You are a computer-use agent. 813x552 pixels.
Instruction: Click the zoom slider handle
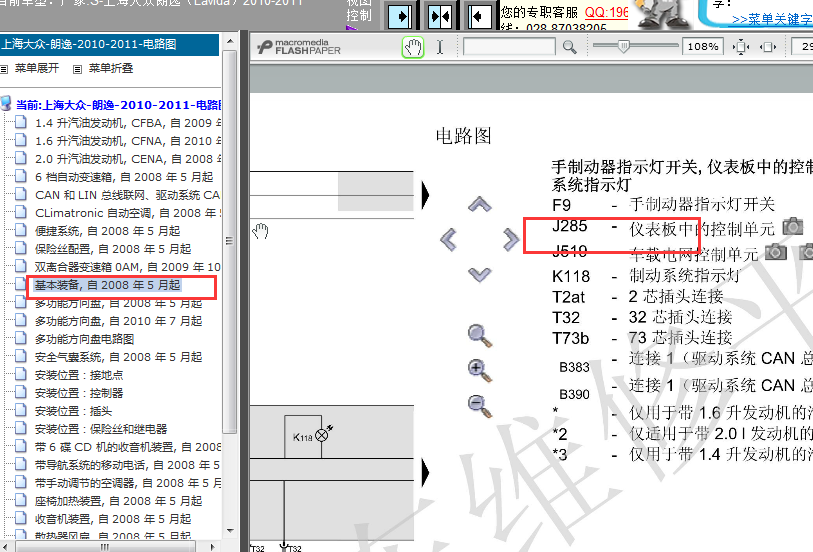(x=624, y=47)
